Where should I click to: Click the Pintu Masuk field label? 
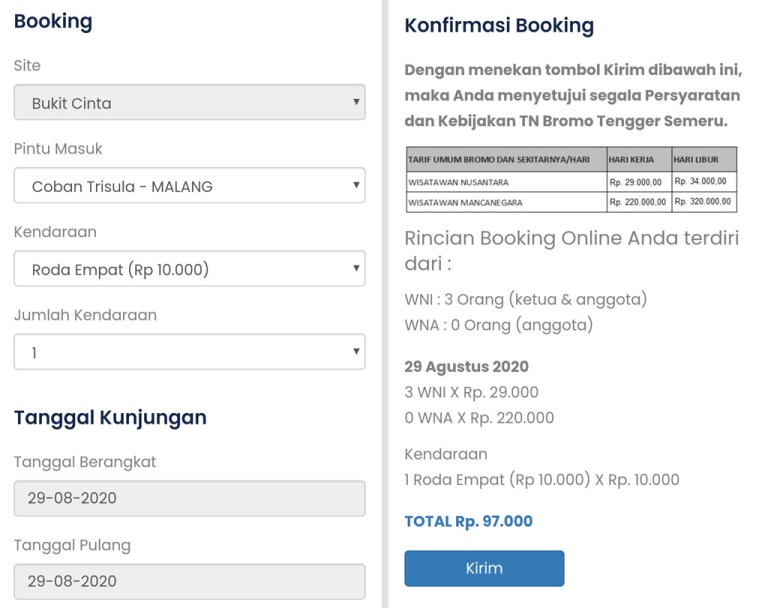point(58,148)
